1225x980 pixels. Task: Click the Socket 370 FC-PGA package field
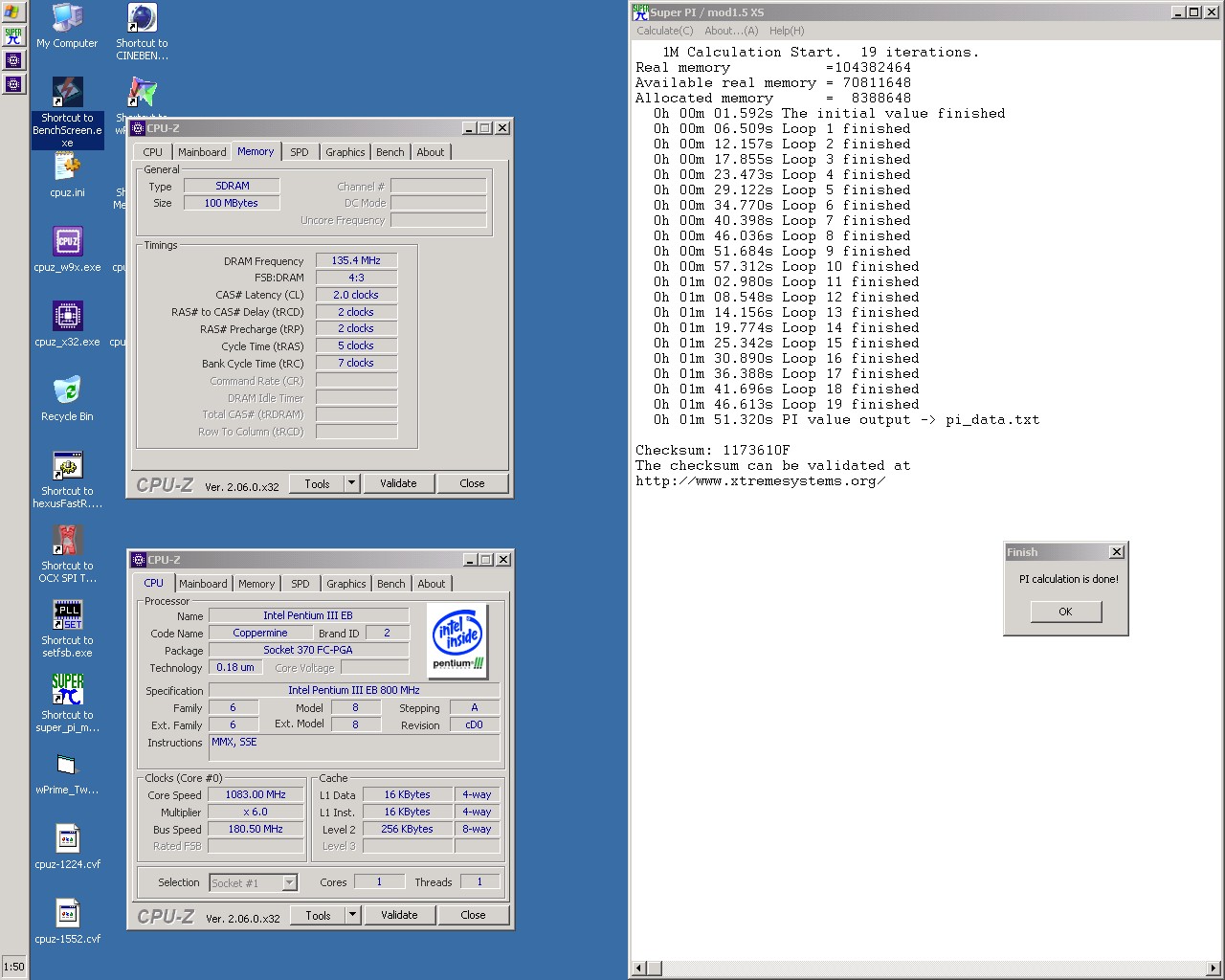[x=308, y=650]
